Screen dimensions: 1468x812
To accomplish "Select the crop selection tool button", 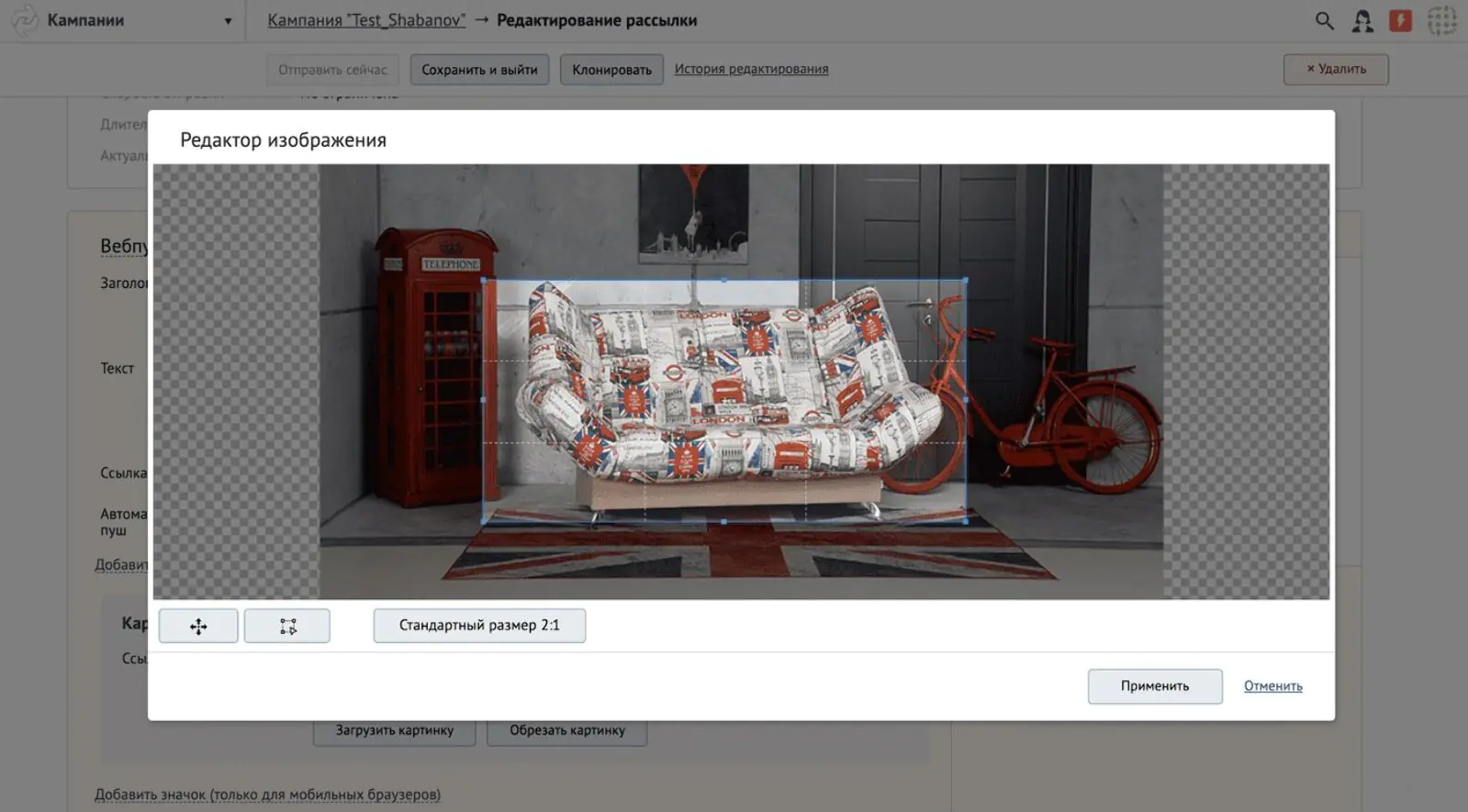I will (x=287, y=626).
